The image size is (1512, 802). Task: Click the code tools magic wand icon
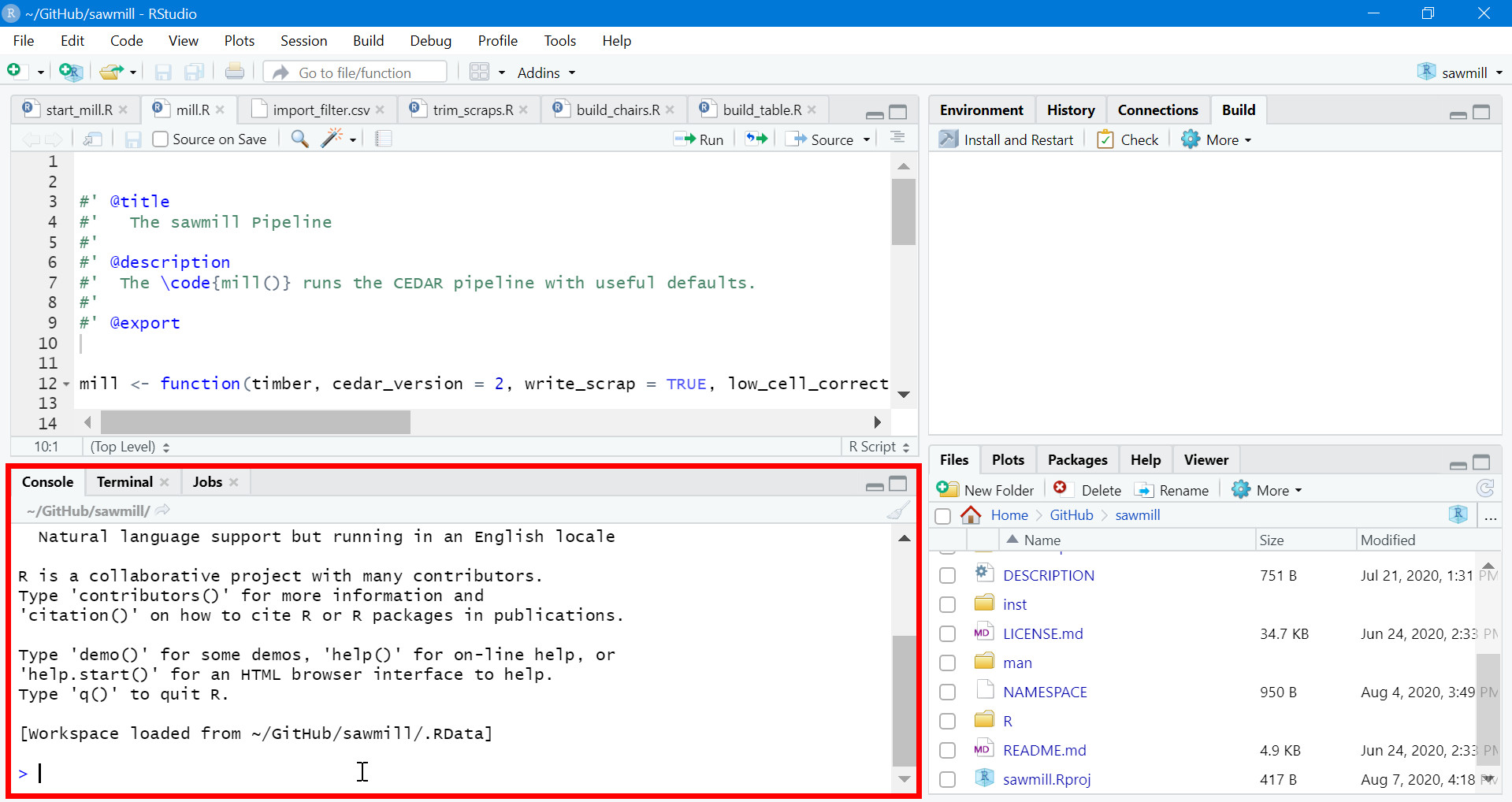[x=332, y=139]
